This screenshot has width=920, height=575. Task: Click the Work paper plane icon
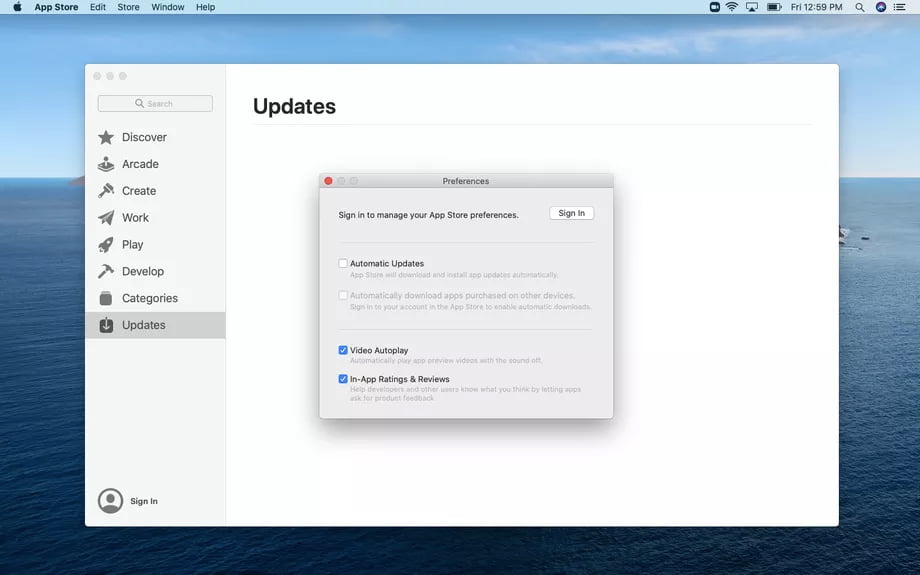106,218
